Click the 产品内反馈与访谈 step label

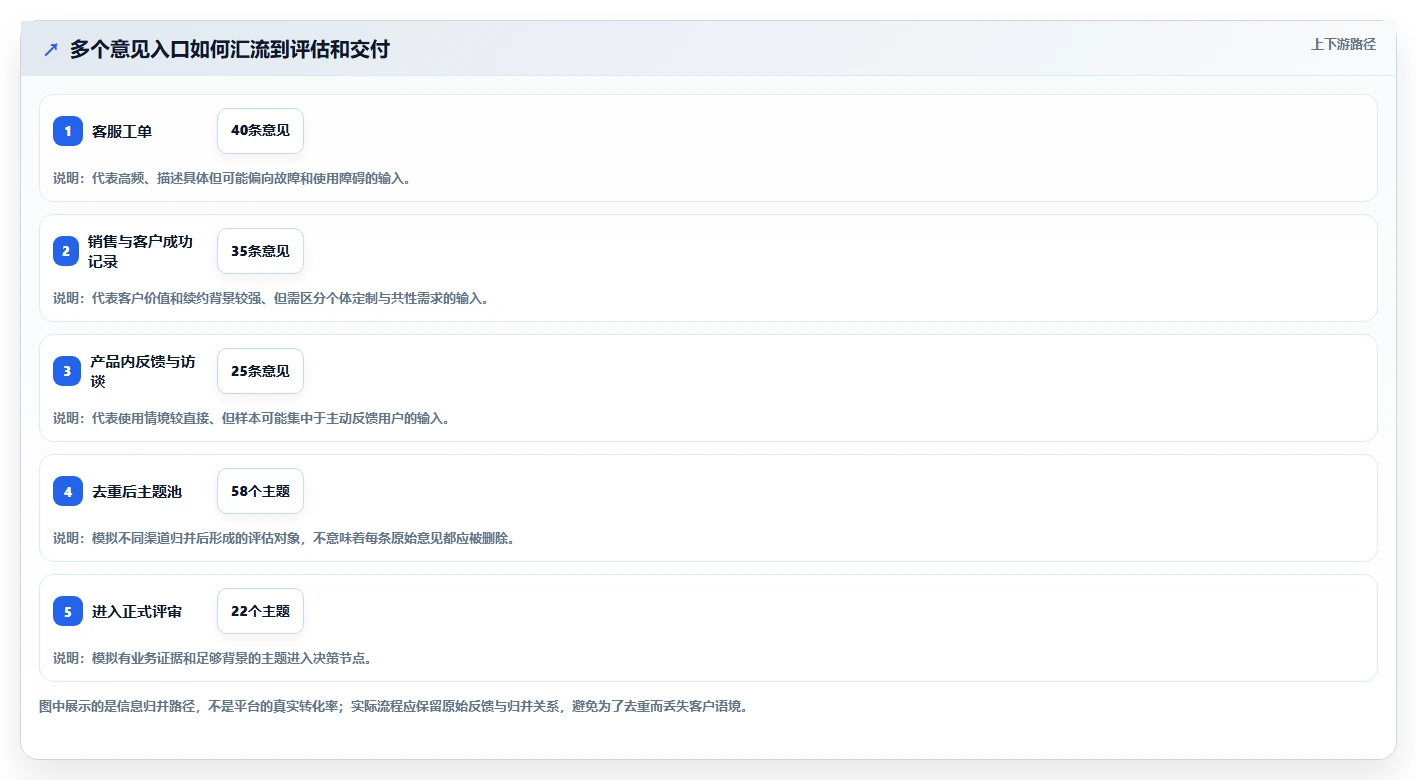(142, 371)
